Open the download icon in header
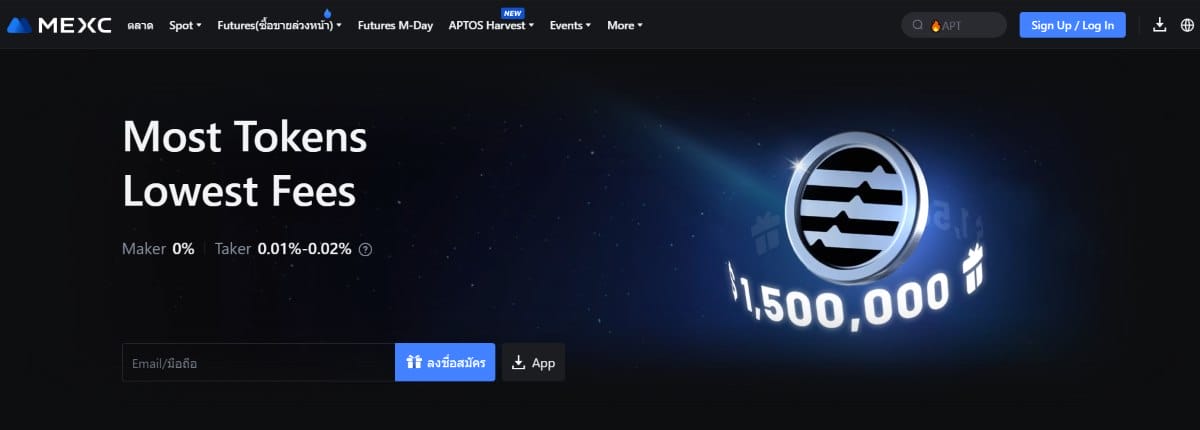 click(1160, 25)
